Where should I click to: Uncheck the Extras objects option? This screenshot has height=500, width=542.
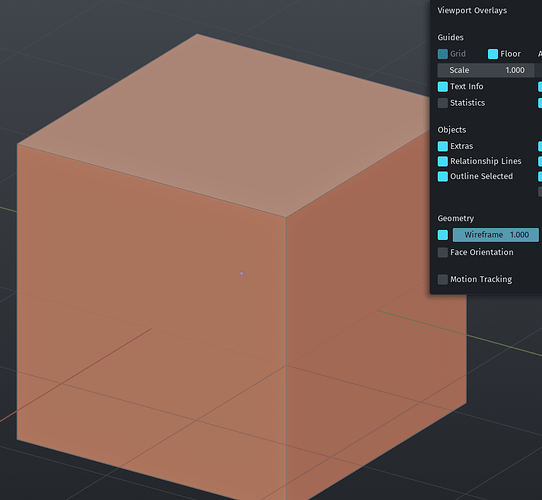tap(442, 146)
